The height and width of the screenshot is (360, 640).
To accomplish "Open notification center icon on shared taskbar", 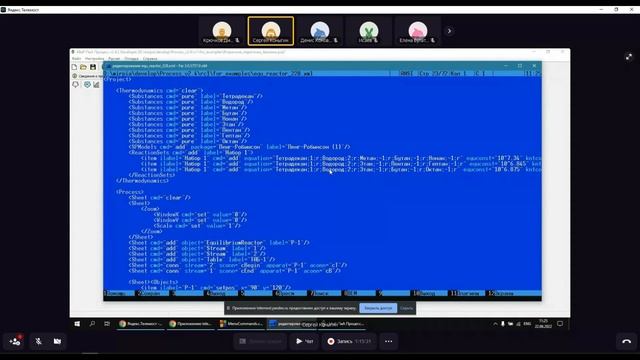I will click(560, 324).
